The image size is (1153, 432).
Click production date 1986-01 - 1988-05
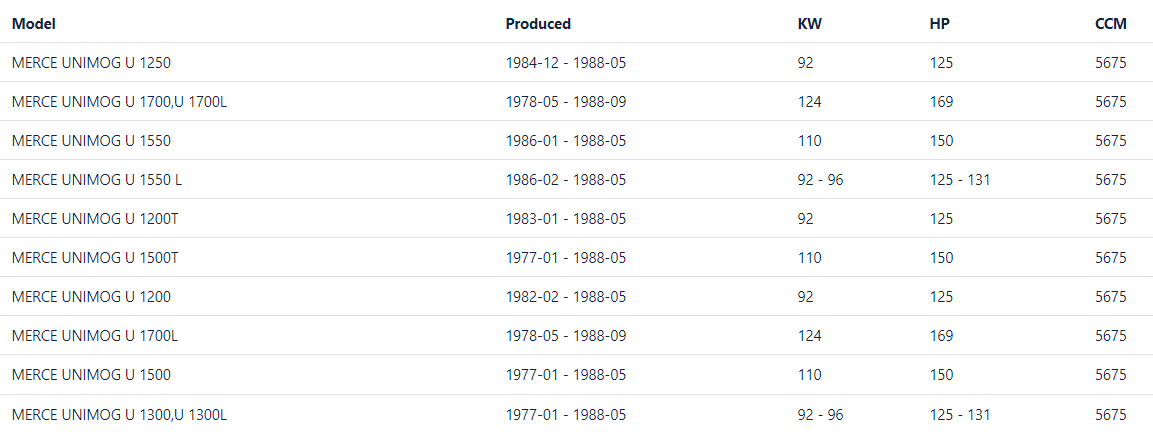pos(566,141)
